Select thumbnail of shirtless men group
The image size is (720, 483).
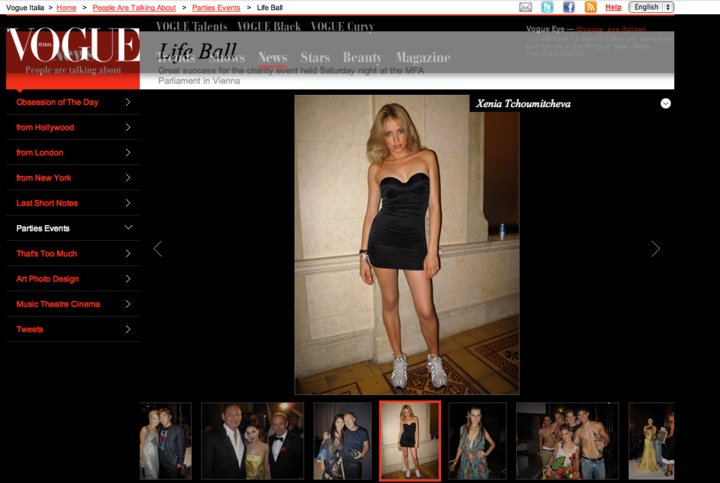click(568, 441)
